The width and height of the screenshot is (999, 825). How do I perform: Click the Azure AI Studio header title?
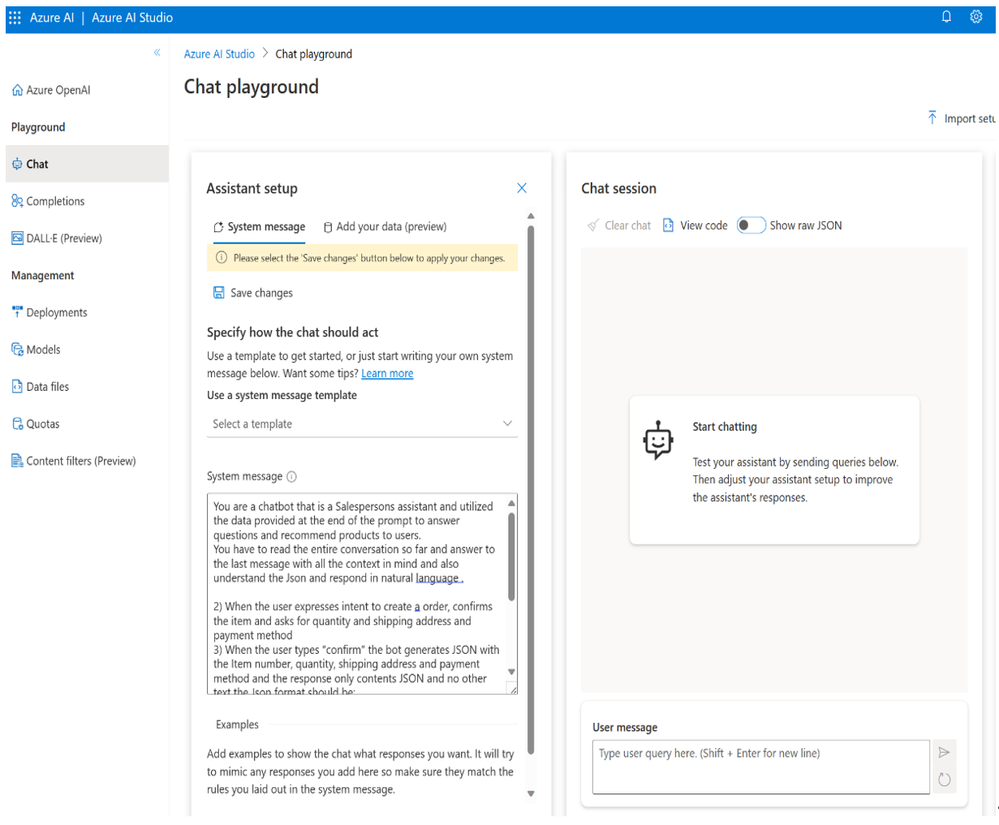tap(133, 18)
